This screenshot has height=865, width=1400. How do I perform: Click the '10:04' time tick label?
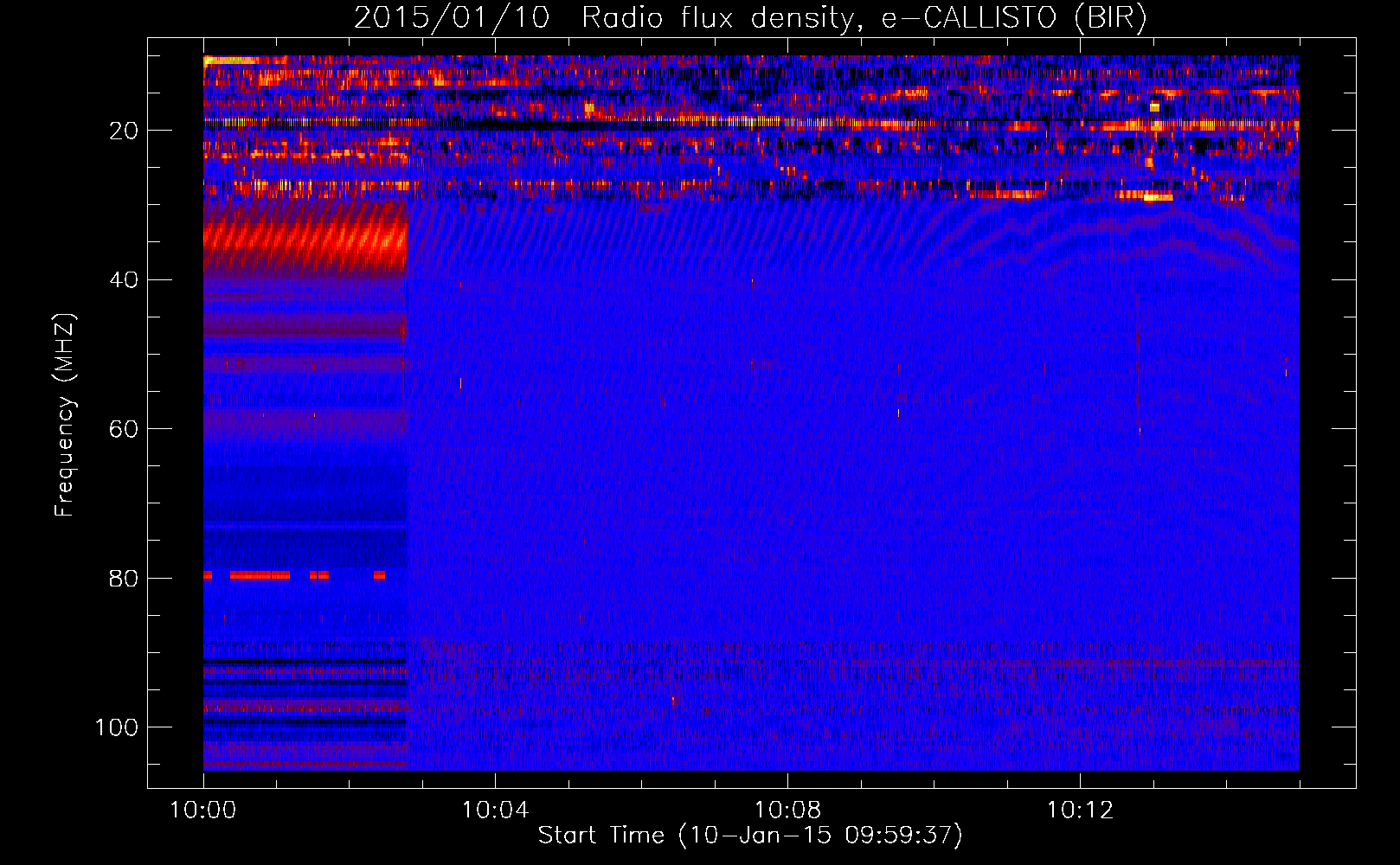pyautogui.click(x=495, y=811)
